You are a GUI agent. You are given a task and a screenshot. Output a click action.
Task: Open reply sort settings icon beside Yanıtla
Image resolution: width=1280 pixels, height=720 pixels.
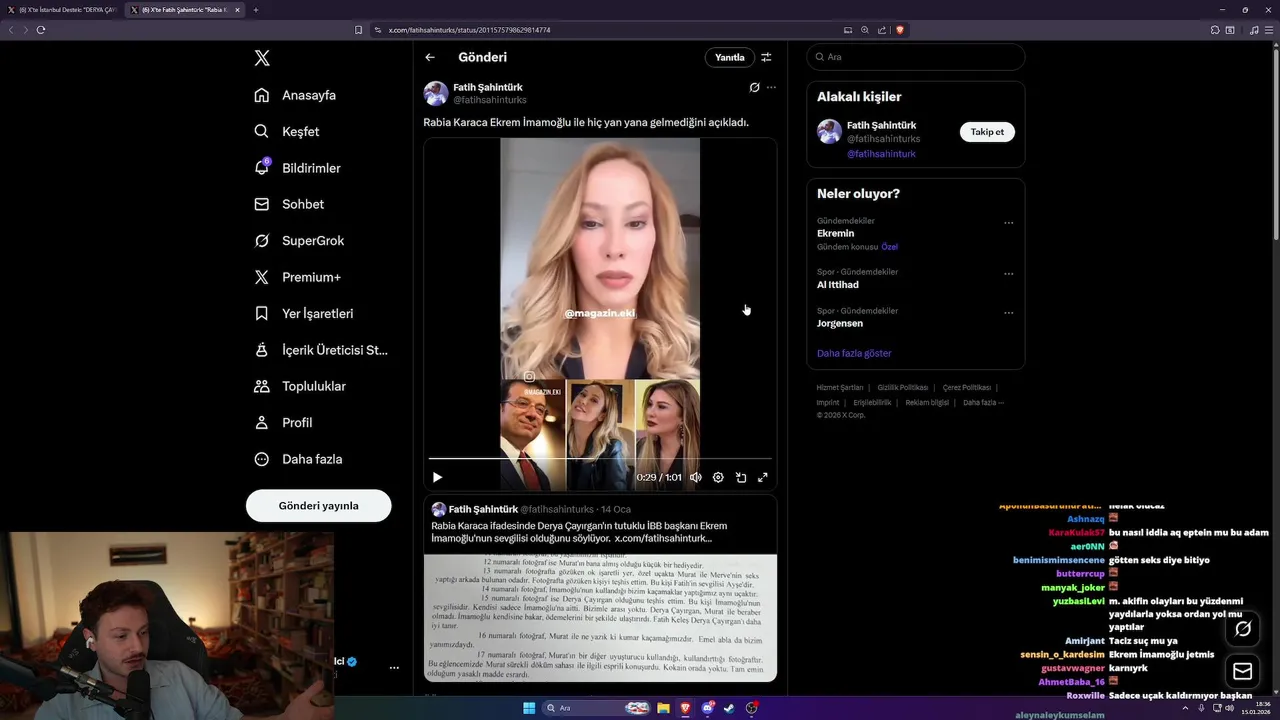[x=766, y=57]
